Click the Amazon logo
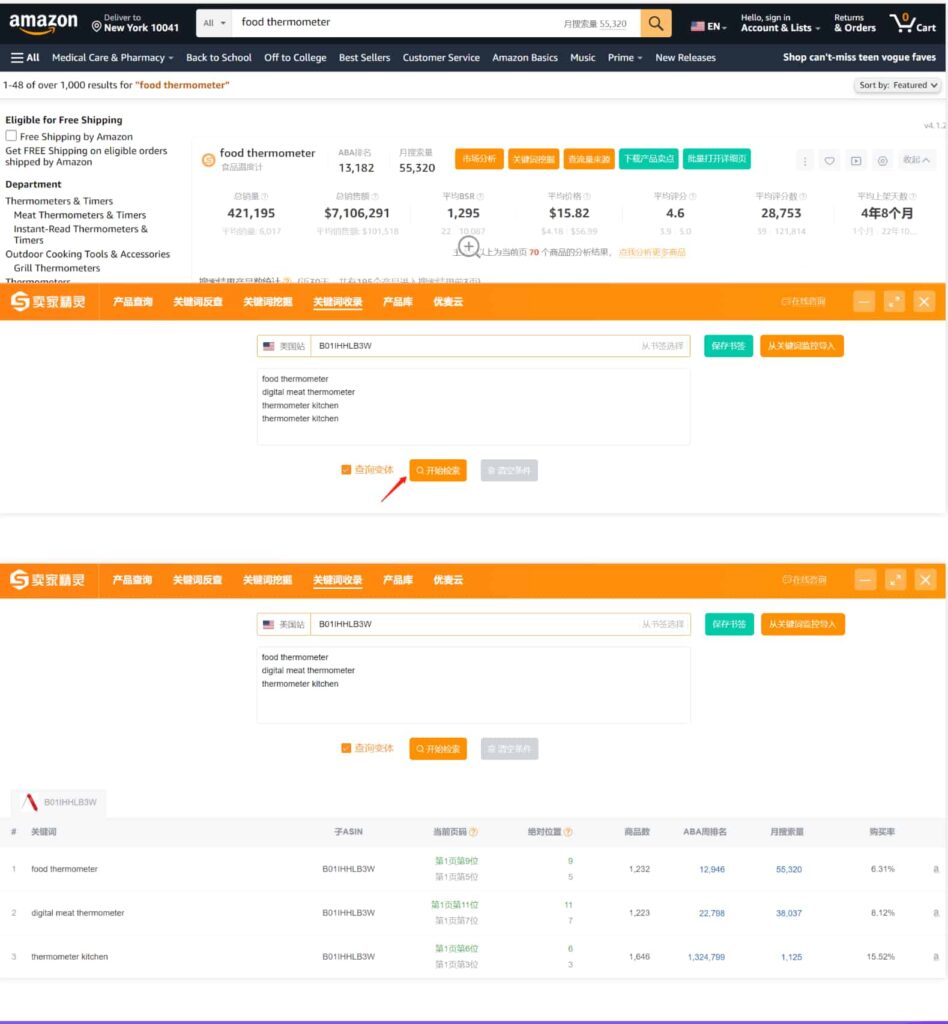Viewport: 948px width, 1024px height. pyautogui.click(x=43, y=24)
